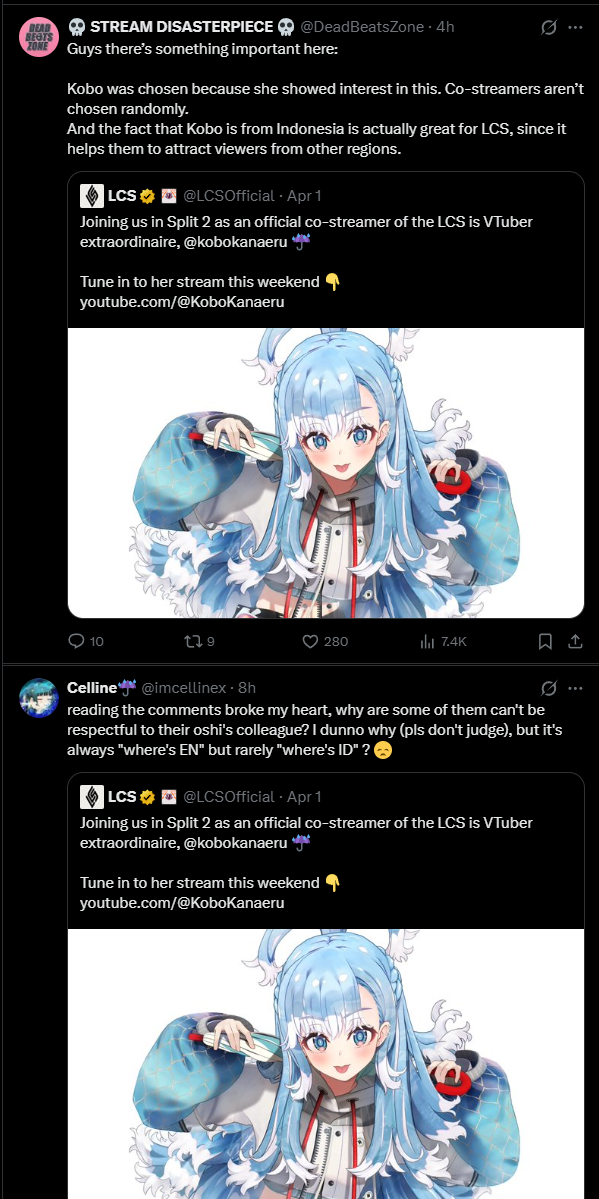Open Celline's profile avatar
Screen dimensions: 599x1199
[x=39, y=698]
